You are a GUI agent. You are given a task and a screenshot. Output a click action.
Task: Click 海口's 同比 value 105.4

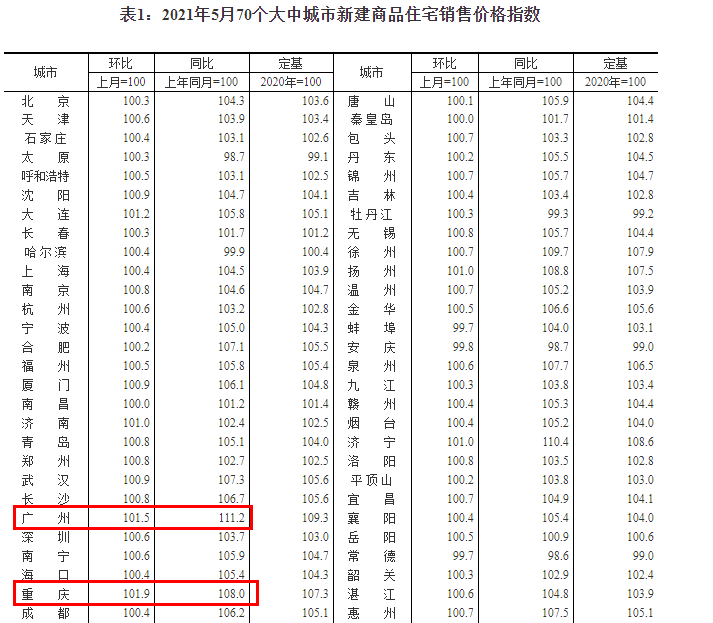click(x=231, y=575)
